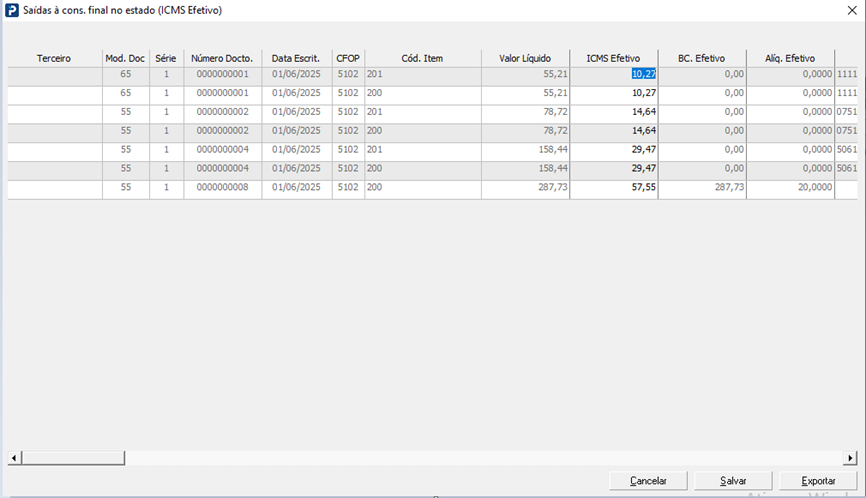
Task: Close the Saídas à cons. final window
Action: (852, 10)
